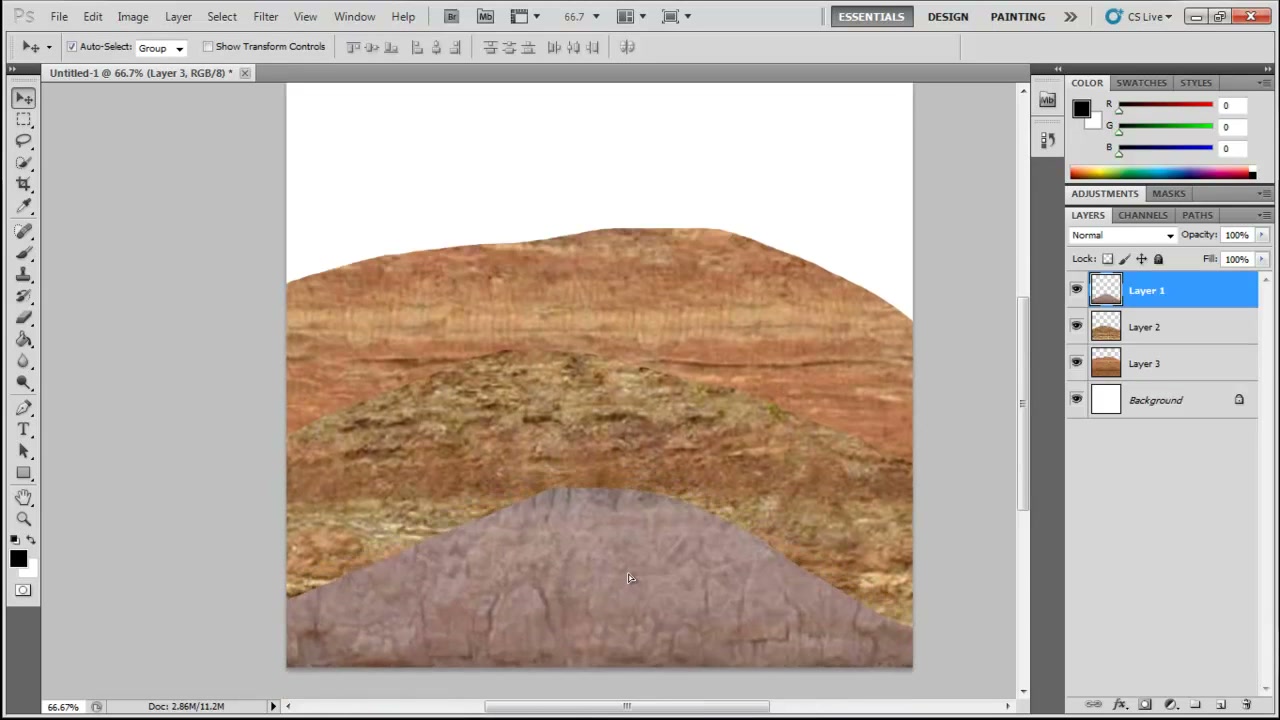Open the Normal blend mode dropdown
The height and width of the screenshot is (720, 1280).
pyautogui.click(x=1122, y=235)
